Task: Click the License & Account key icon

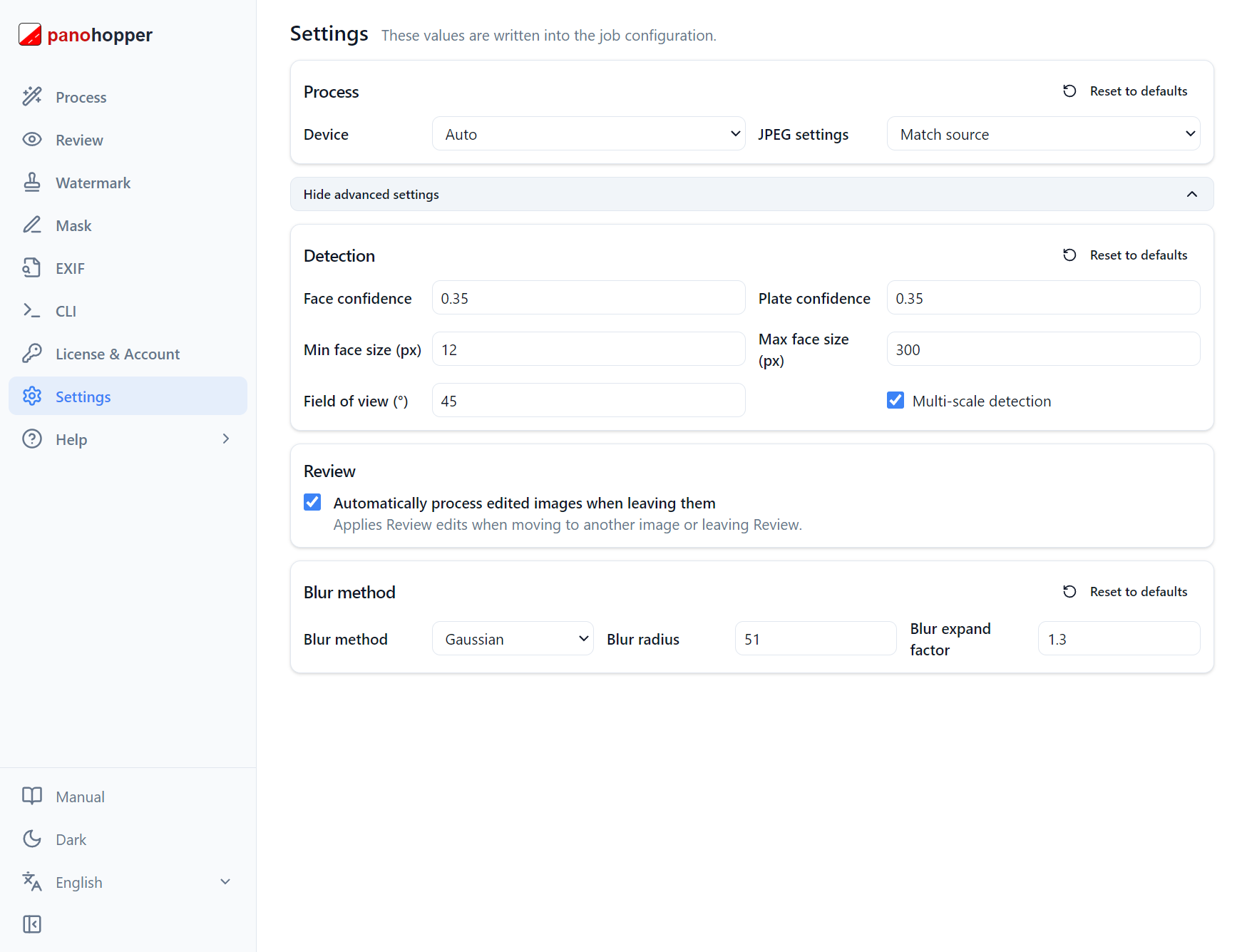Action: (x=32, y=353)
